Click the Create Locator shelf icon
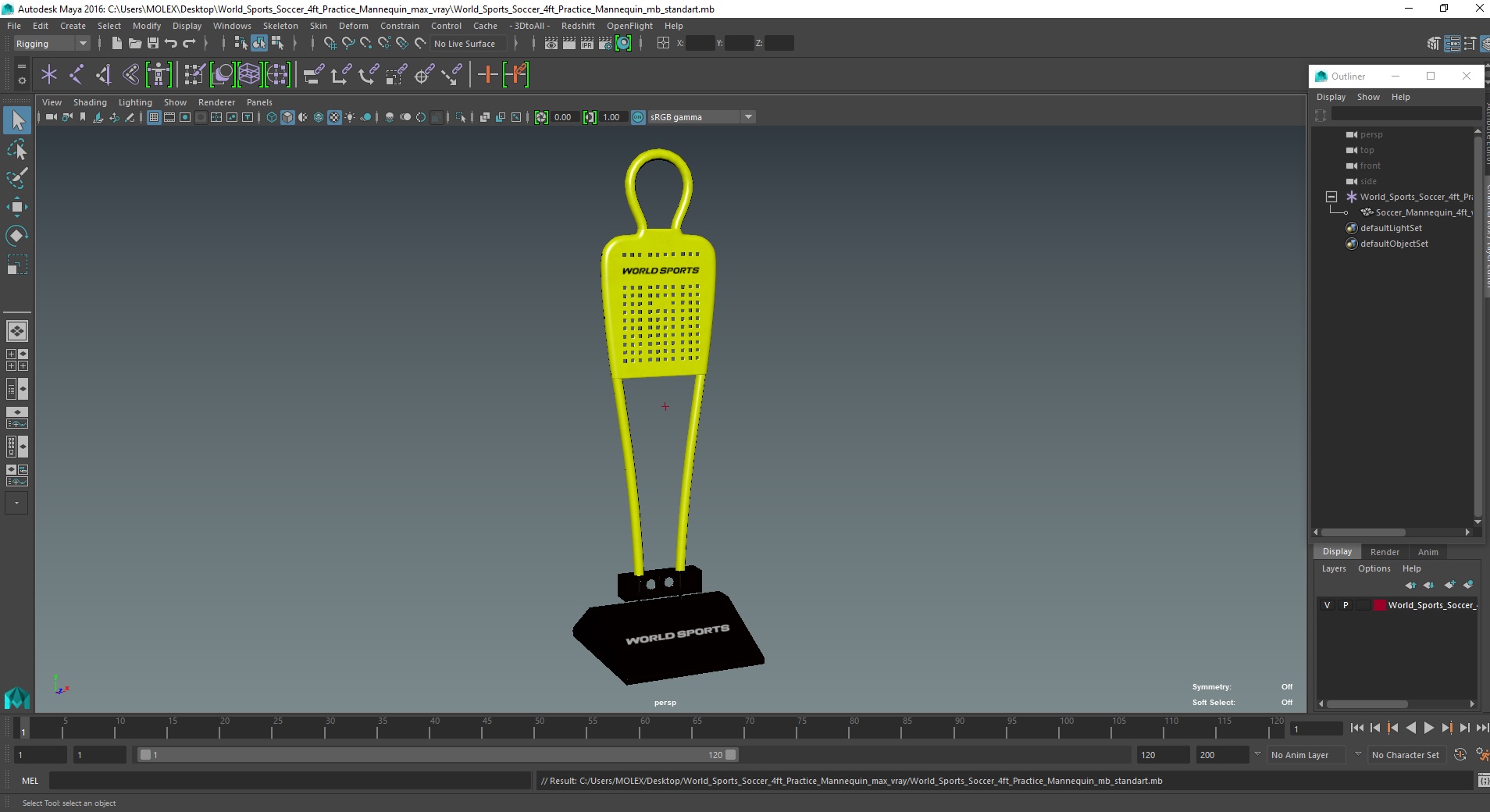Viewport: 1490px width, 812px height. [49, 75]
